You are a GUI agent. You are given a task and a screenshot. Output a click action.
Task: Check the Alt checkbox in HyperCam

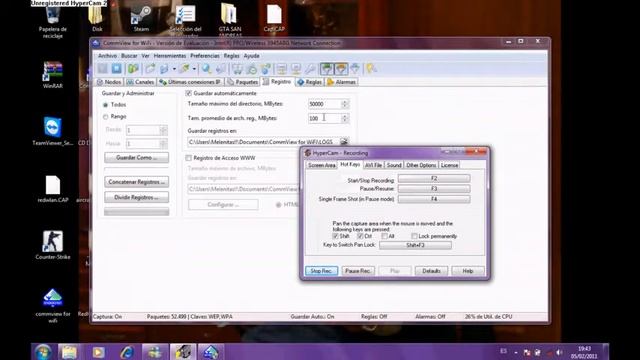(x=384, y=236)
